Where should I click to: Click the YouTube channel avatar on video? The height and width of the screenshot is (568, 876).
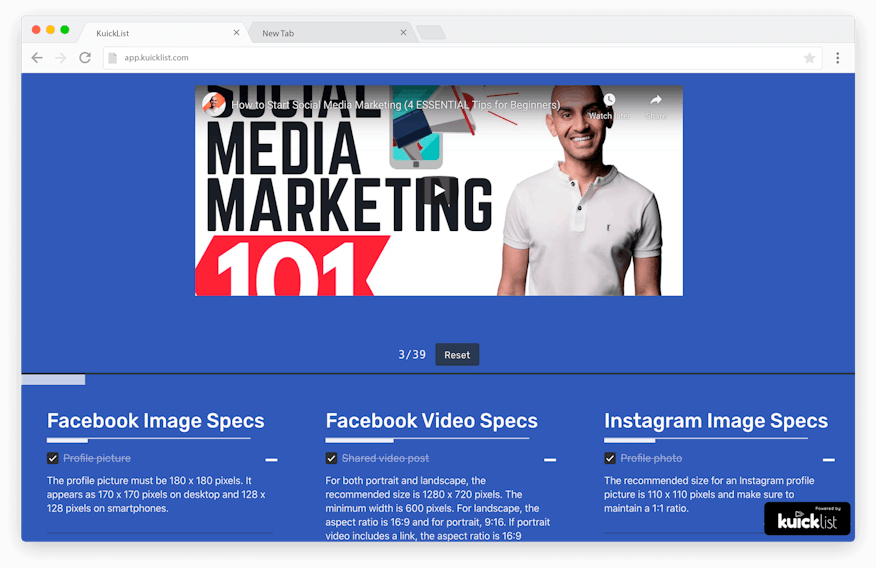pos(214,105)
